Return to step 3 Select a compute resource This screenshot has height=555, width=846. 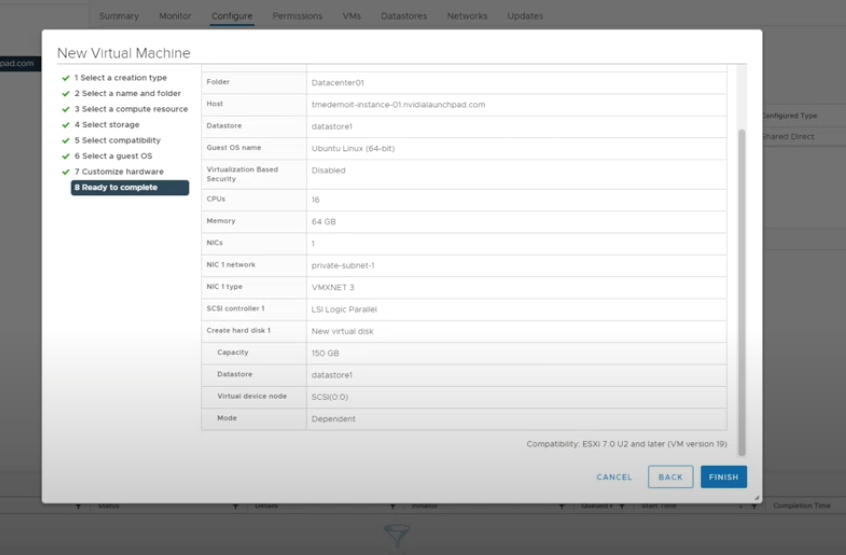(130, 109)
